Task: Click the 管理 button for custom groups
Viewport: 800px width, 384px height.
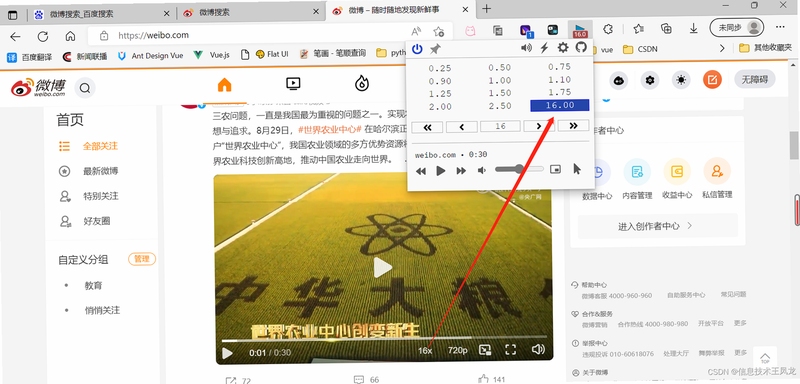Action: 142,259
